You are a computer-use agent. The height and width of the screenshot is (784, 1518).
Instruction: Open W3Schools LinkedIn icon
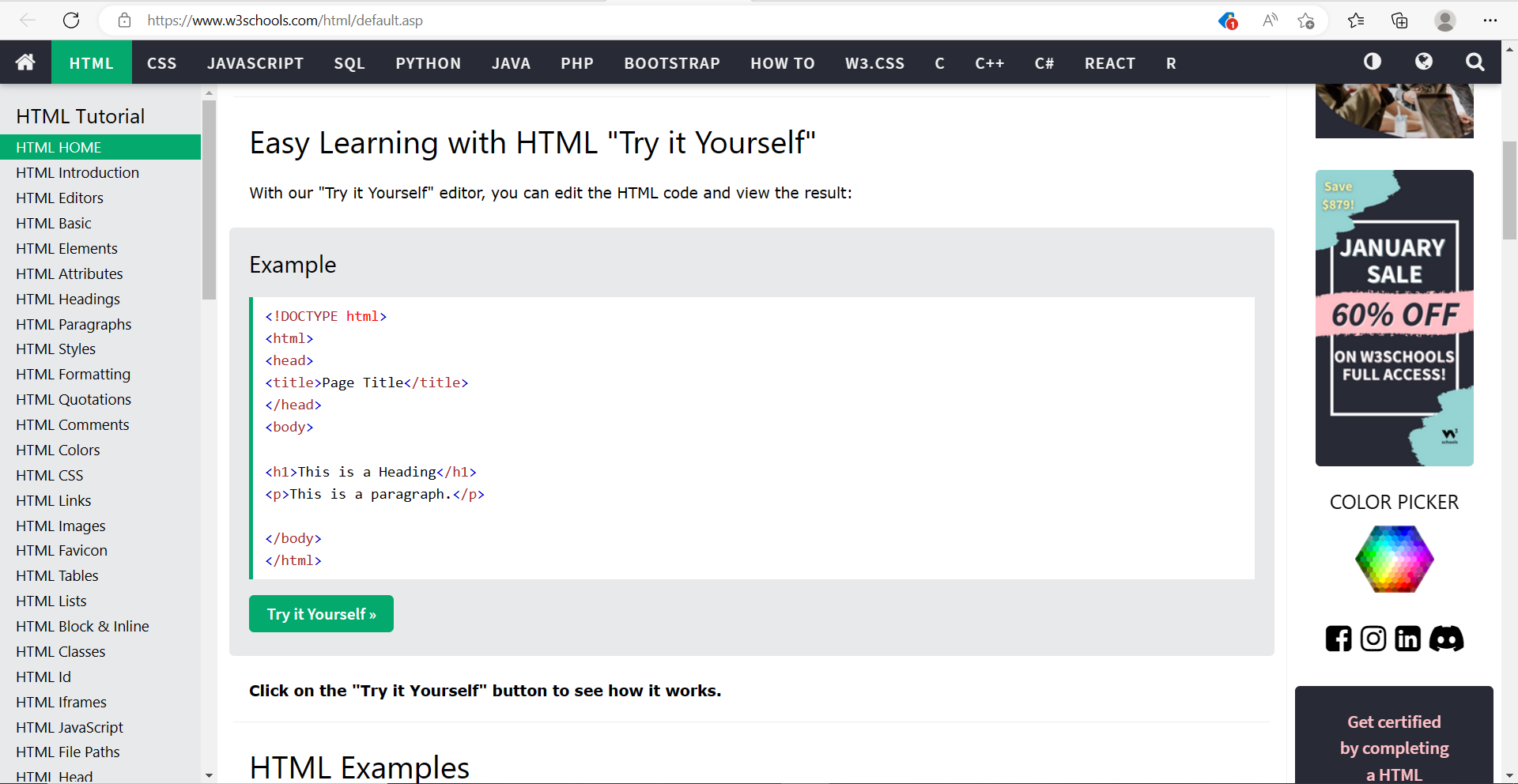(1407, 638)
